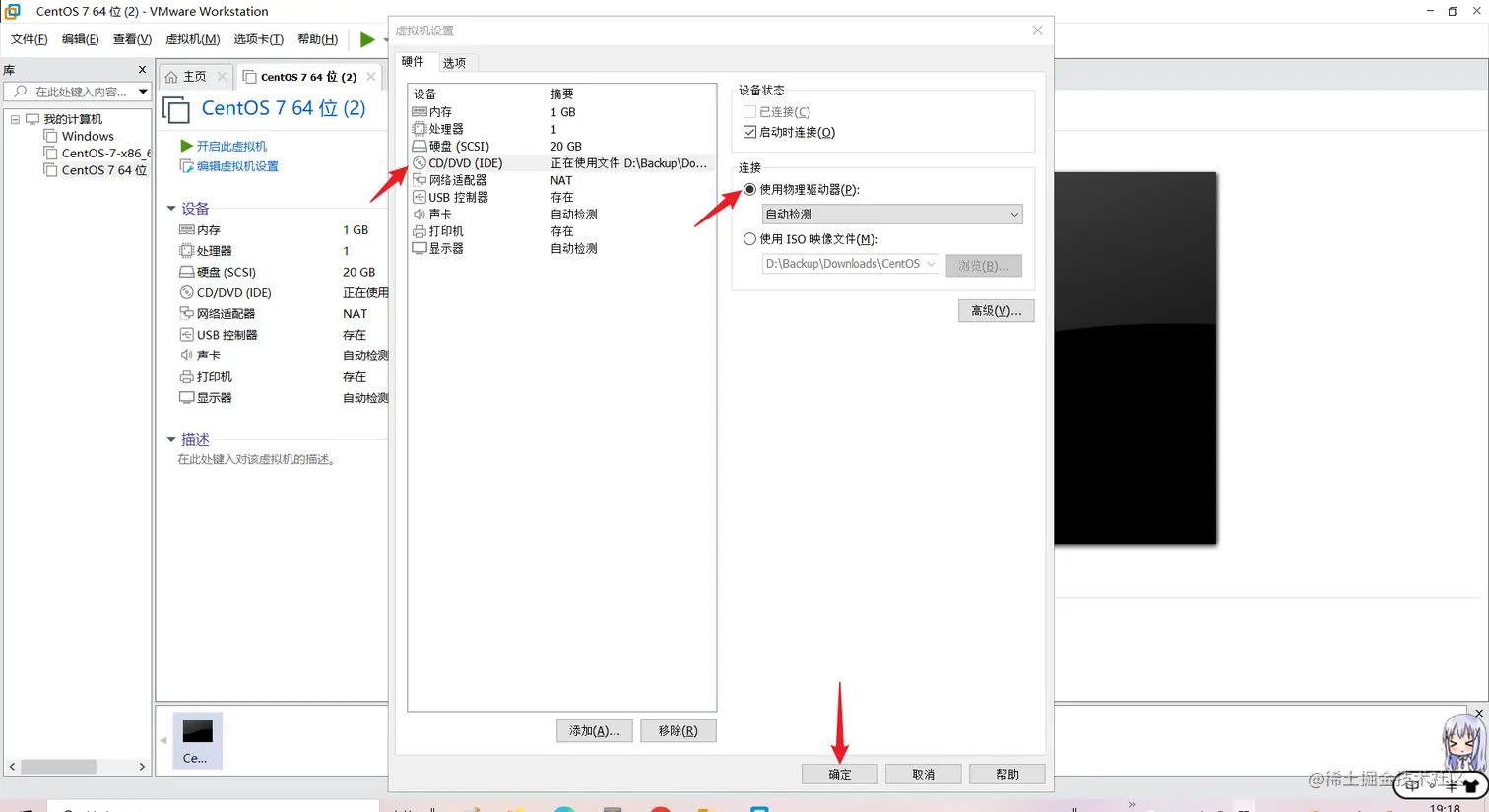Click the network adapter icon in settings list
This screenshot has width=1489, height=812.
click(420, 180)
